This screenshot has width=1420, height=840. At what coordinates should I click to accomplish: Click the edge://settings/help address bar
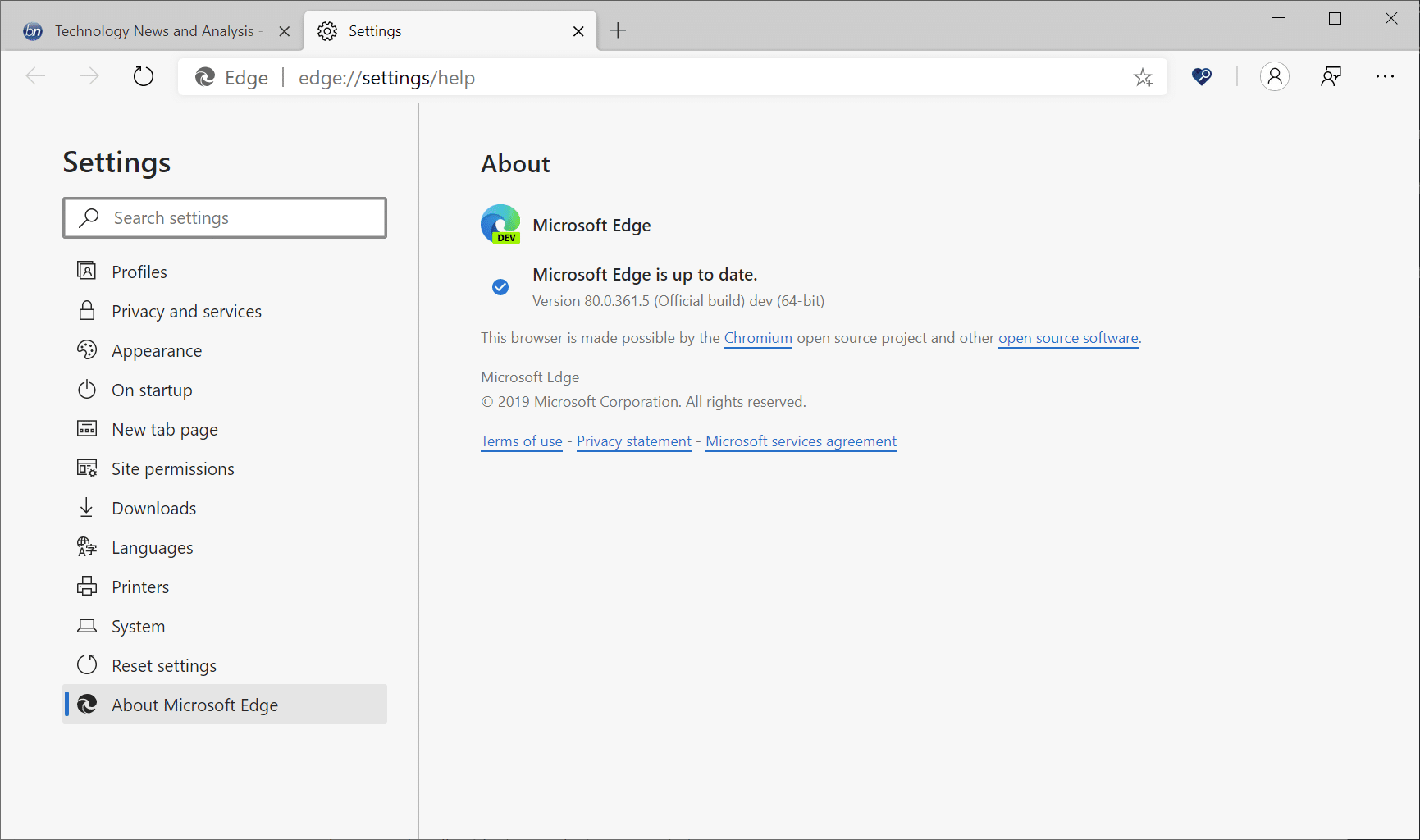pos(656,78)
